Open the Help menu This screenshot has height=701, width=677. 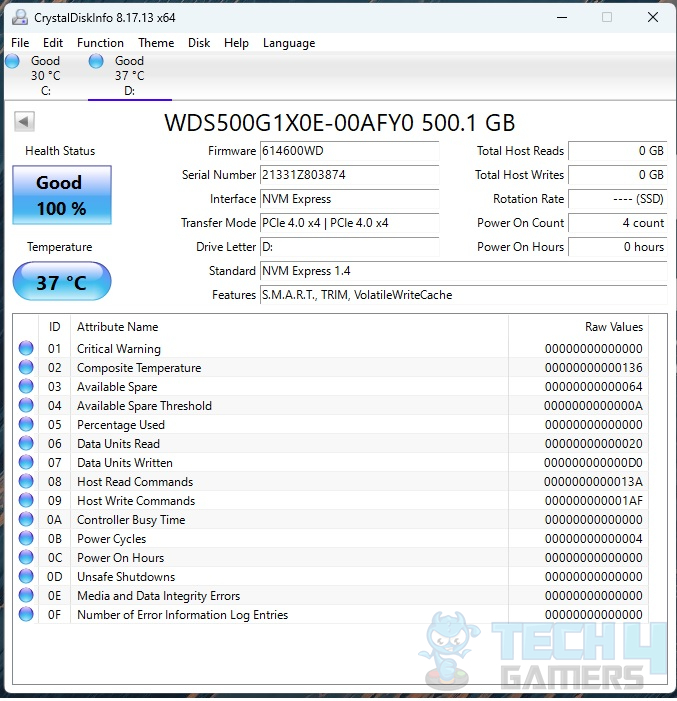(x=236, y=43)
